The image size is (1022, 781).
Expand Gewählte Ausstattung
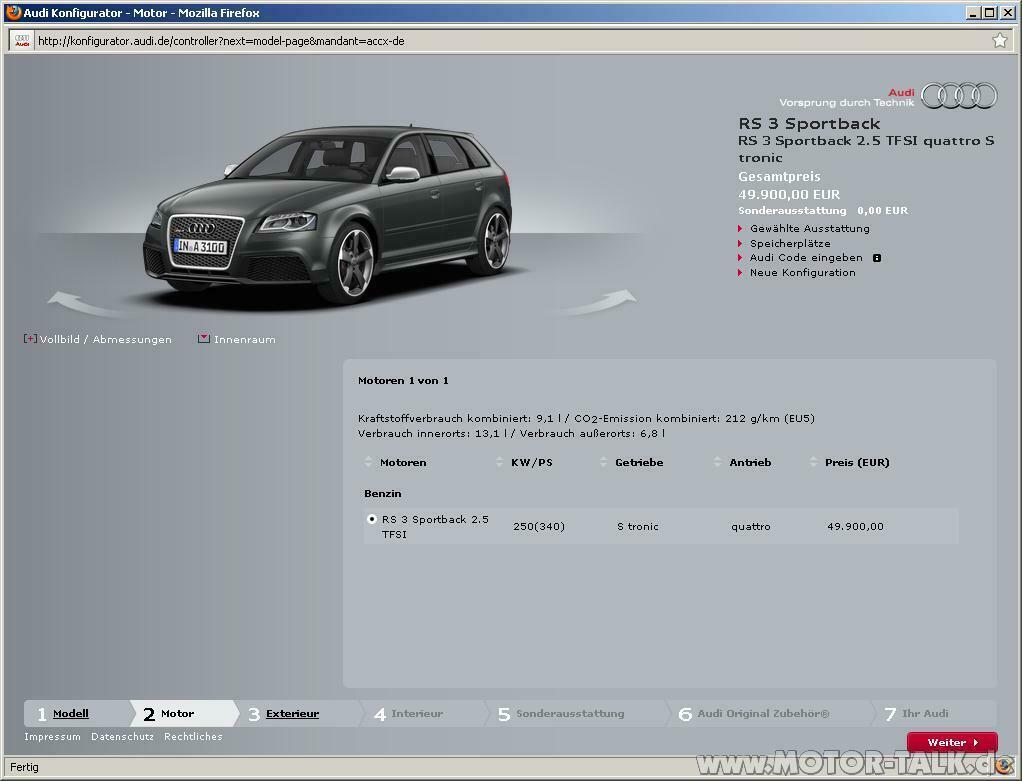812,228
